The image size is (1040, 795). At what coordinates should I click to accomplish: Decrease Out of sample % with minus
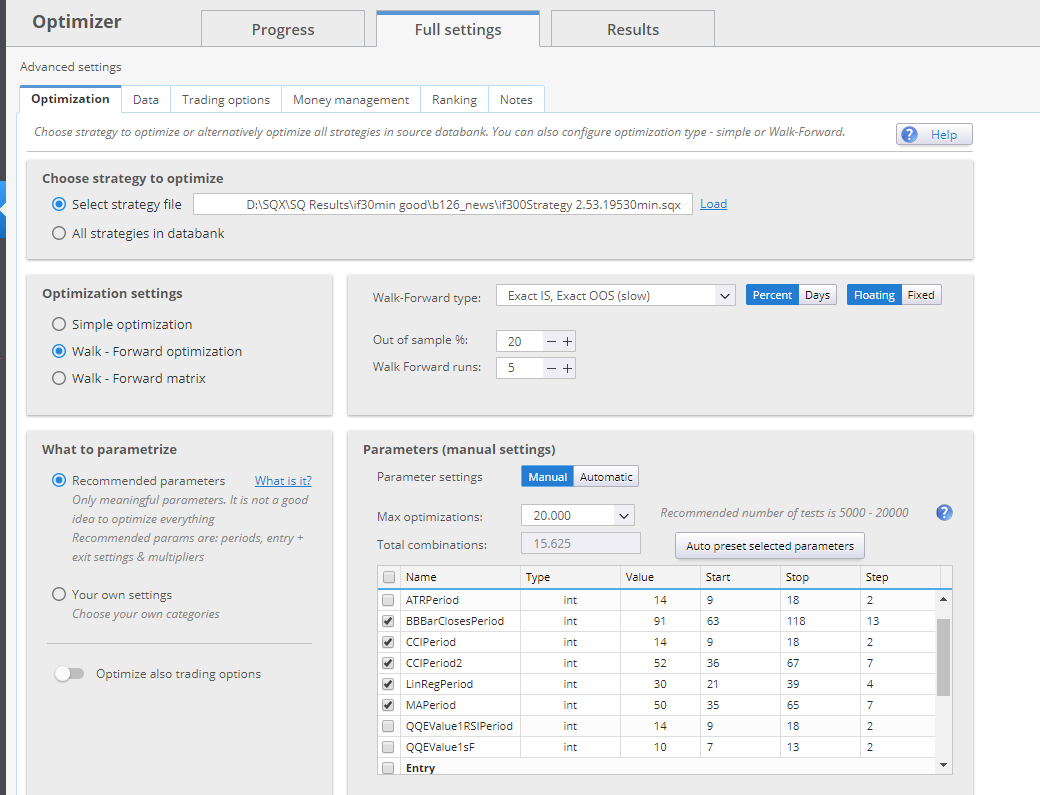point(551,341)
